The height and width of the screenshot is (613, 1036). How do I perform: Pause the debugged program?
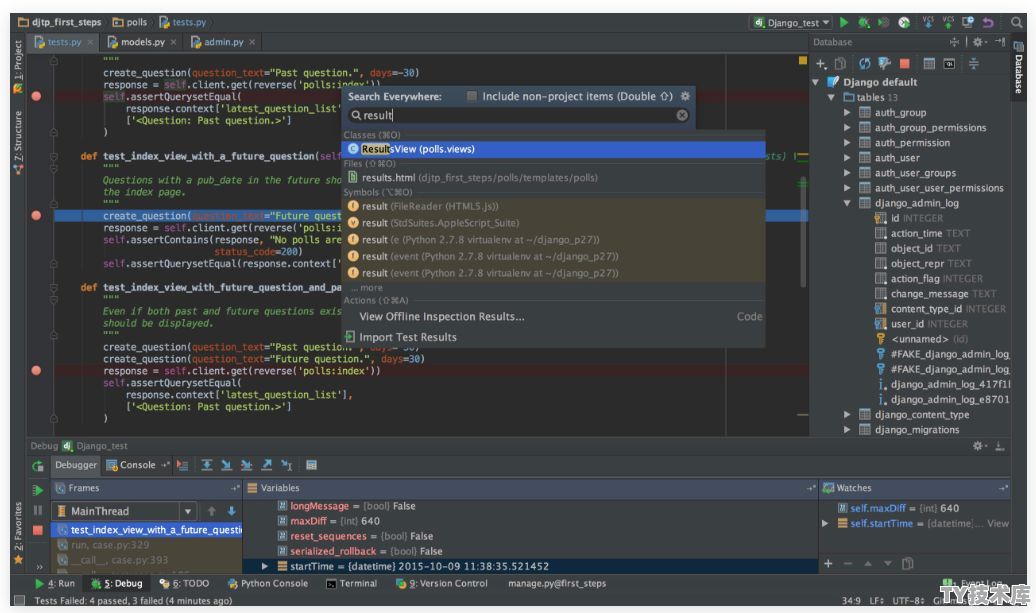tap(38, 510)
